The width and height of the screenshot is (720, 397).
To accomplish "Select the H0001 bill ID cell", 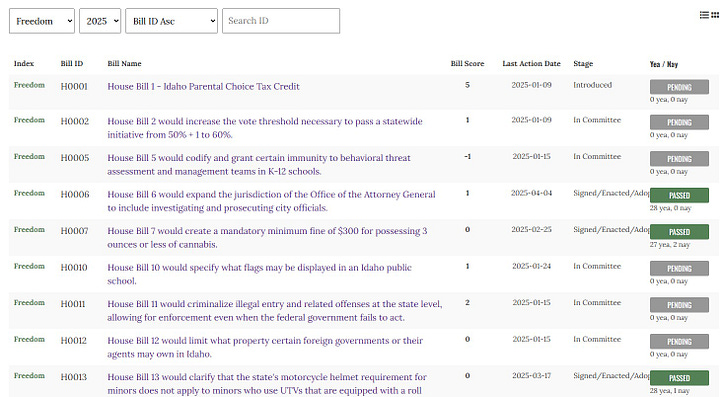I will pos(74,86).
